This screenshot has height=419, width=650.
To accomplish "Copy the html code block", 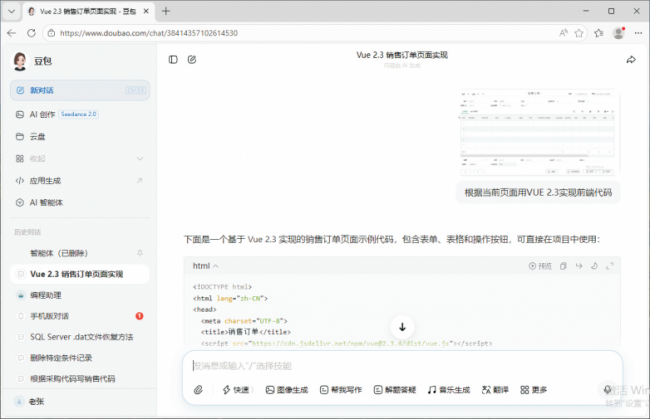I will click(564, 266).
